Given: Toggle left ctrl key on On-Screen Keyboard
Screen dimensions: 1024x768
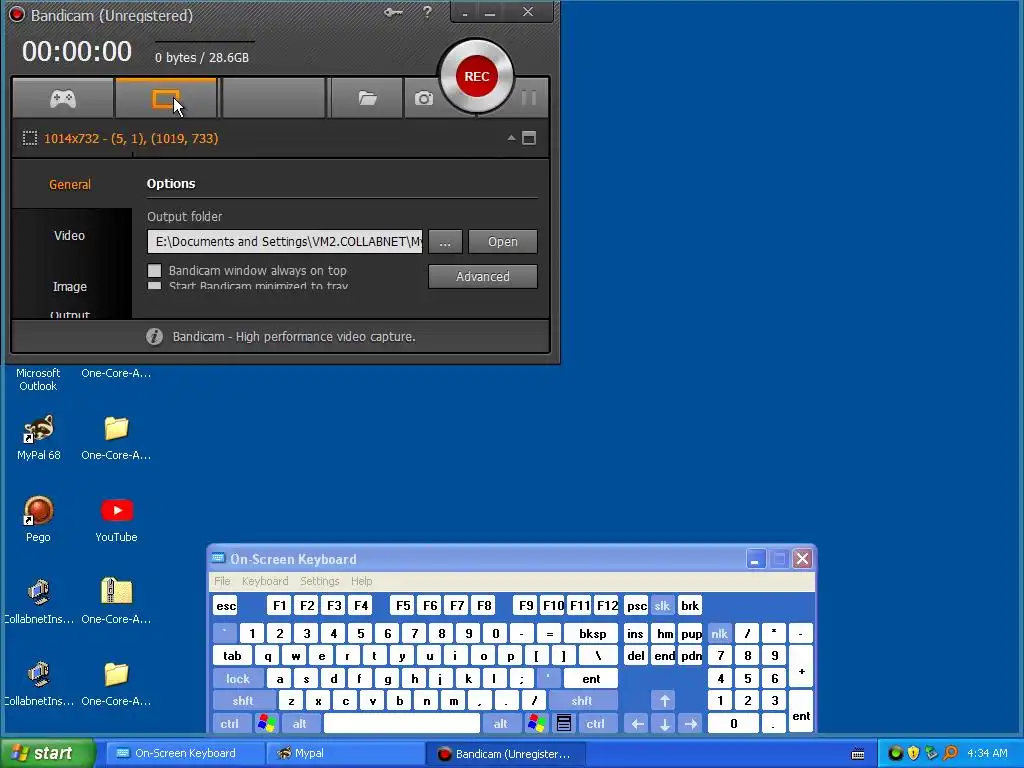Looking at the screenshot, I should coord(229,724).
